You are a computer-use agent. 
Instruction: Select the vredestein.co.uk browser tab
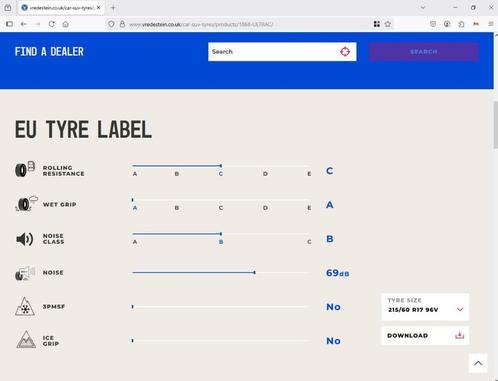coord(61,8)
